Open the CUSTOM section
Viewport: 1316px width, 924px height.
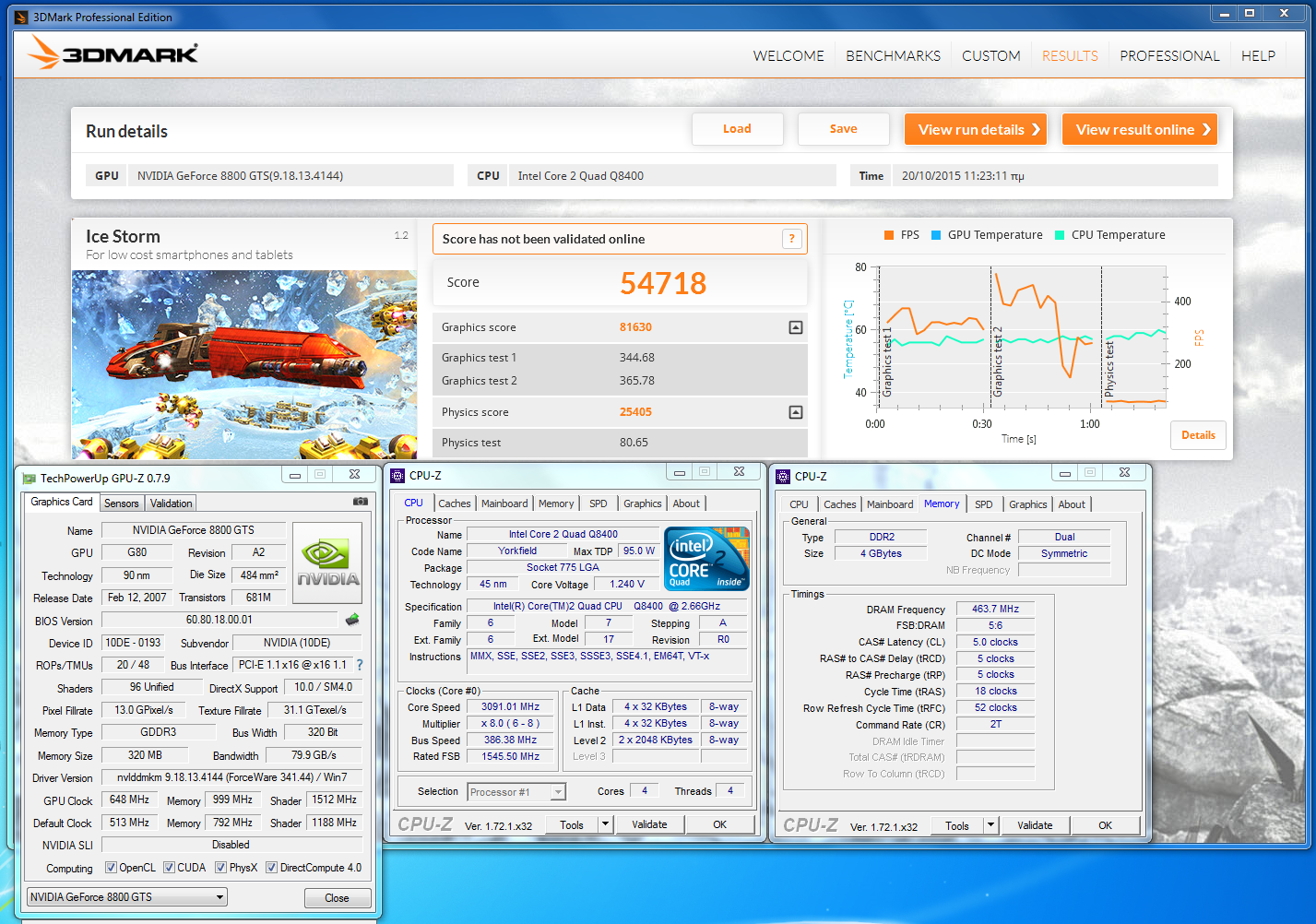(991, 56)
